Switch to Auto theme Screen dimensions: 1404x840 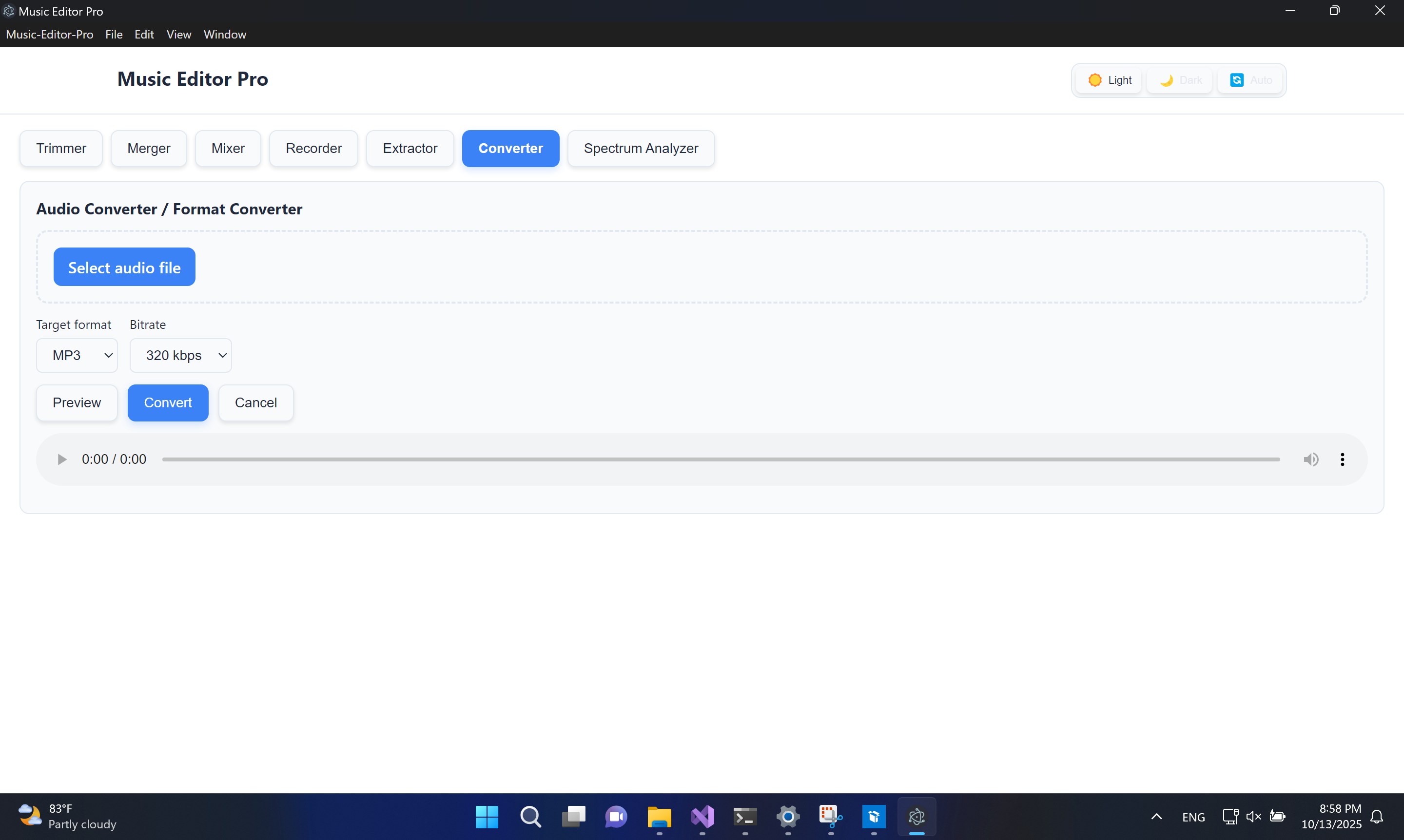coord(1250,80)
